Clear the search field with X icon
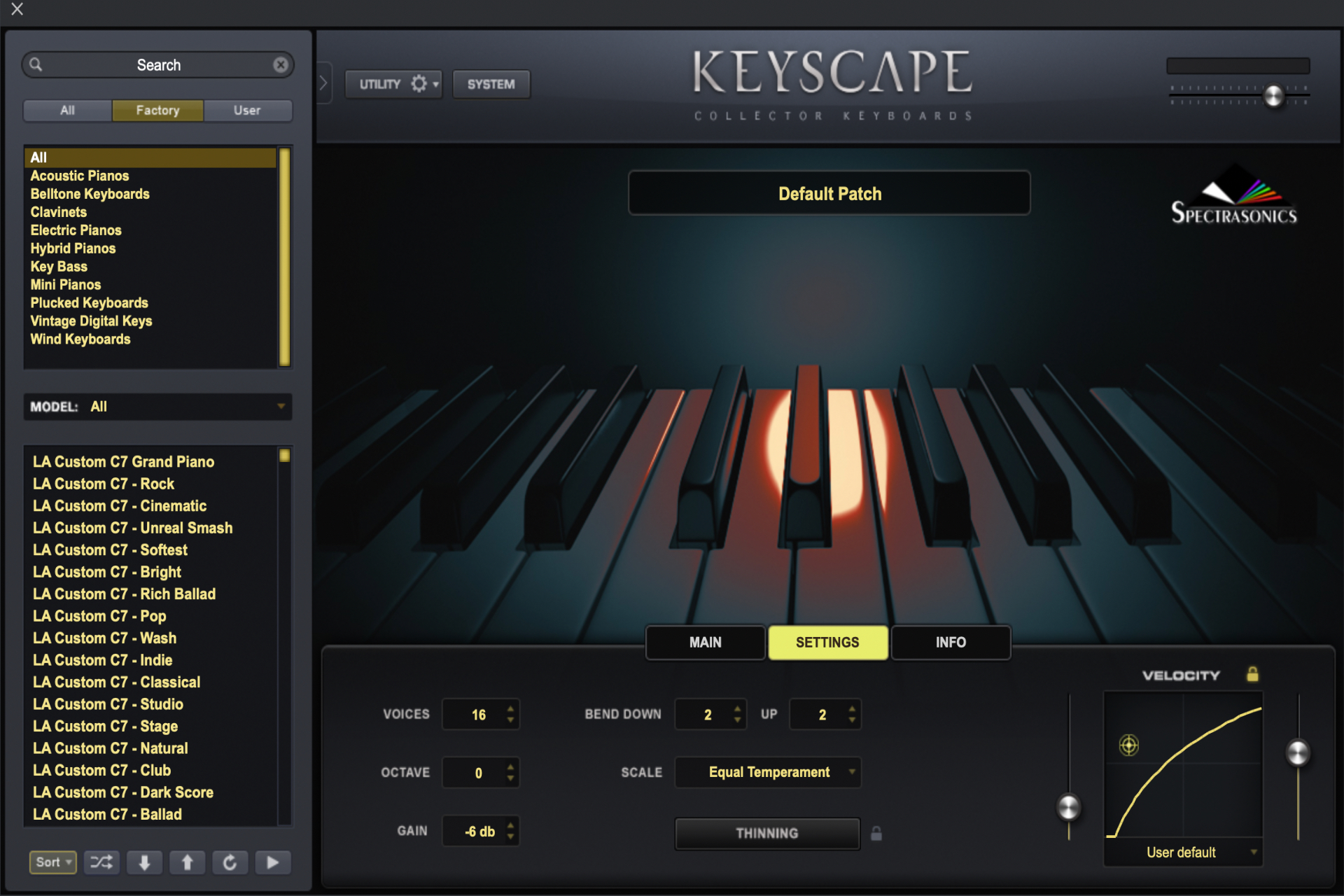 click(281, 65)
